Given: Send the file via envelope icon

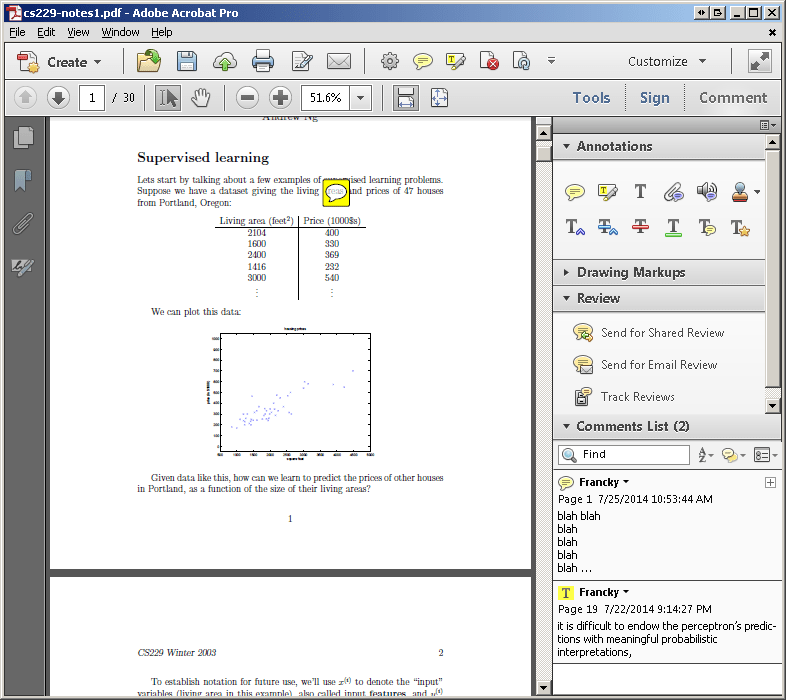Looking at the screenshot, I should 339,62.
